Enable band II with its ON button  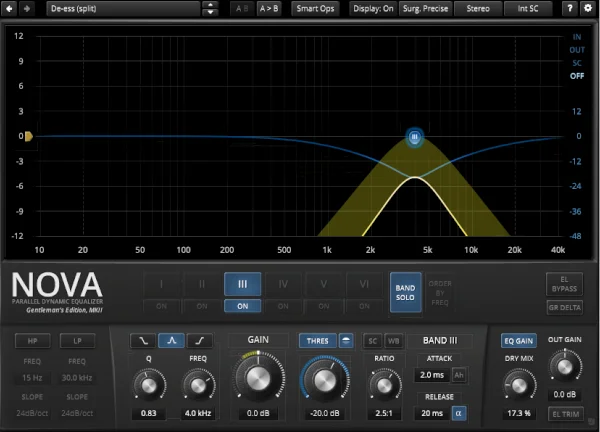(x=202, y=306)
